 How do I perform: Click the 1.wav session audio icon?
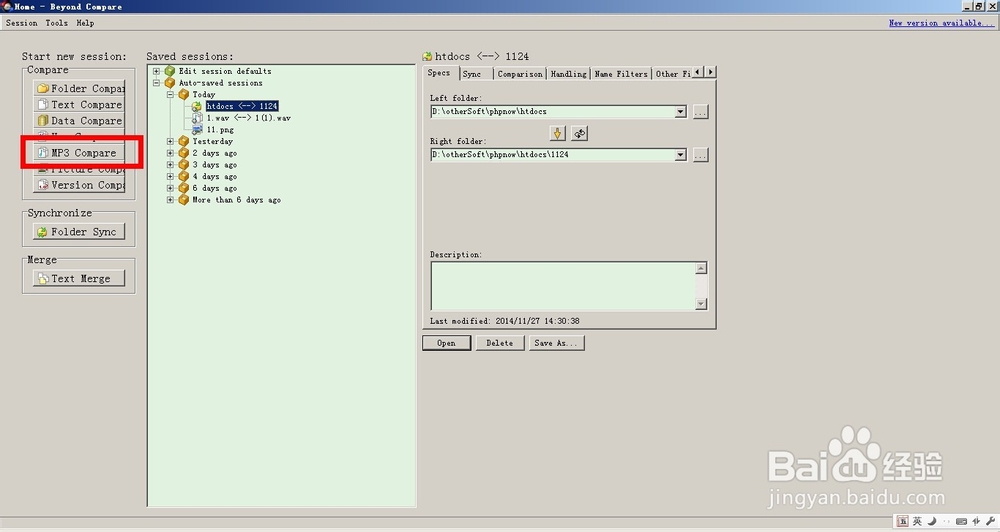[x=197, y=118]
